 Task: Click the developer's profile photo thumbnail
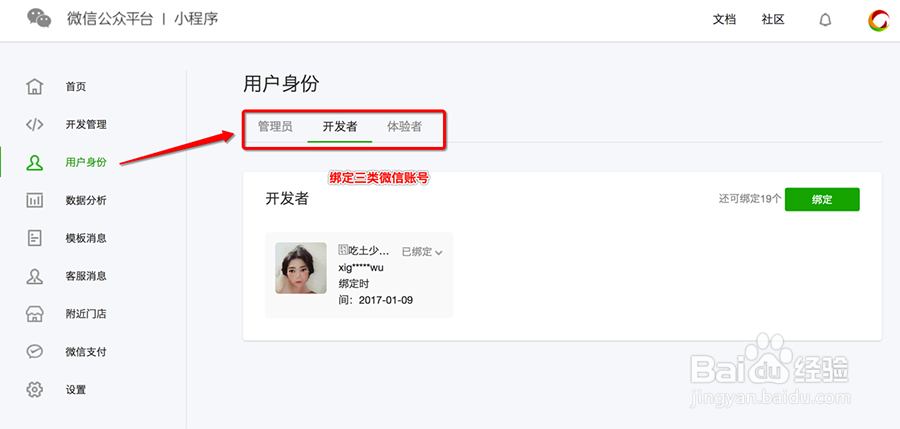[301, 268]
